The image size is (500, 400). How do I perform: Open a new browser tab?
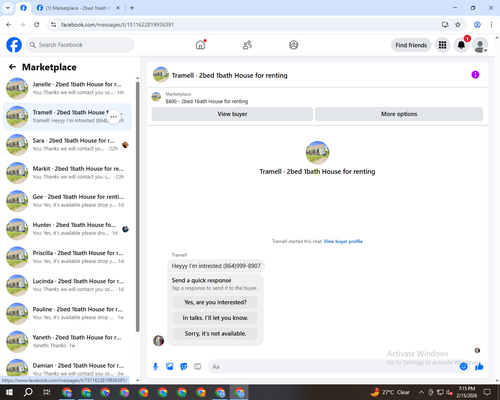(x=132, y=8)
